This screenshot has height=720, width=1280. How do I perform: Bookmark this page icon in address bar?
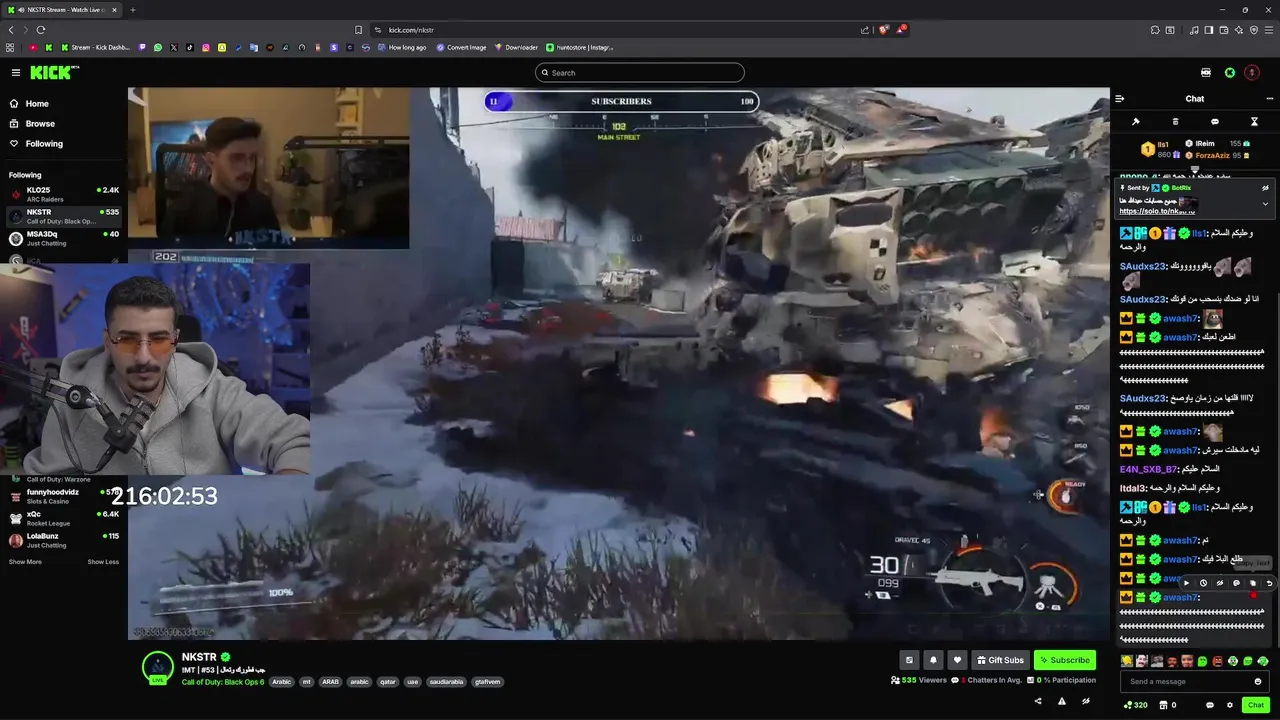[359, 30]
